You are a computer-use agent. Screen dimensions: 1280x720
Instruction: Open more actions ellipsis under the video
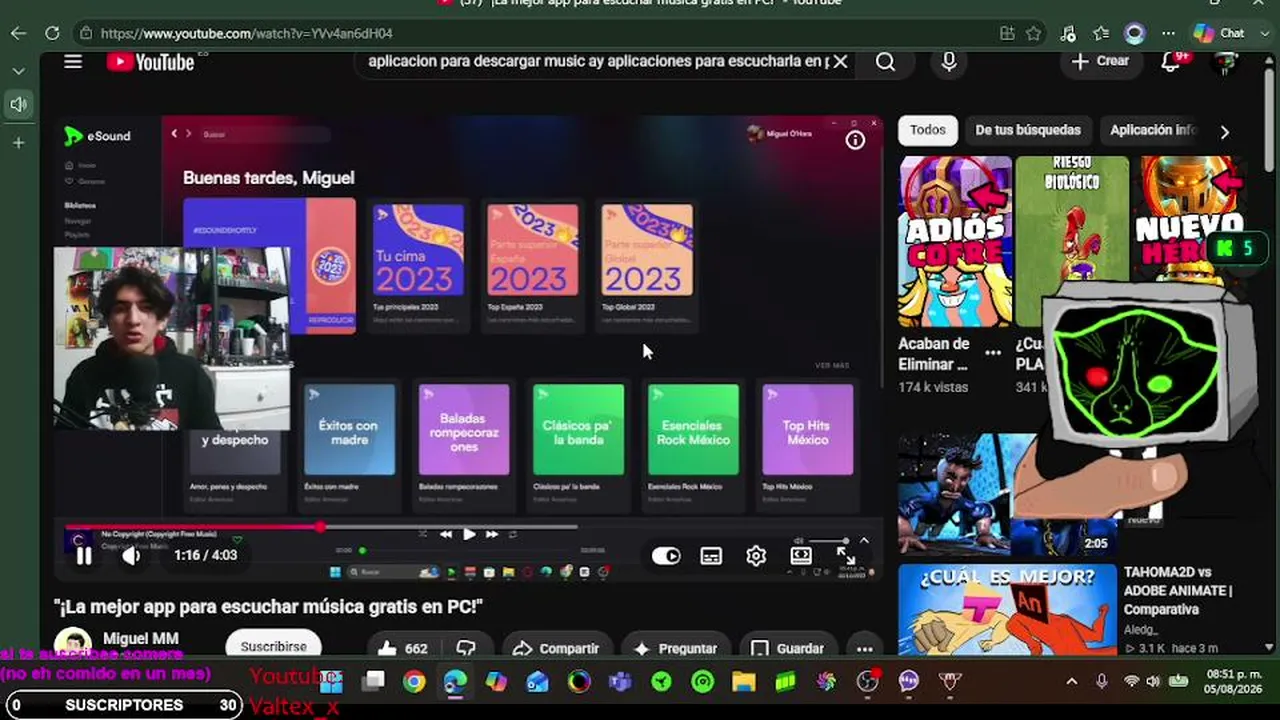[865, 648]
